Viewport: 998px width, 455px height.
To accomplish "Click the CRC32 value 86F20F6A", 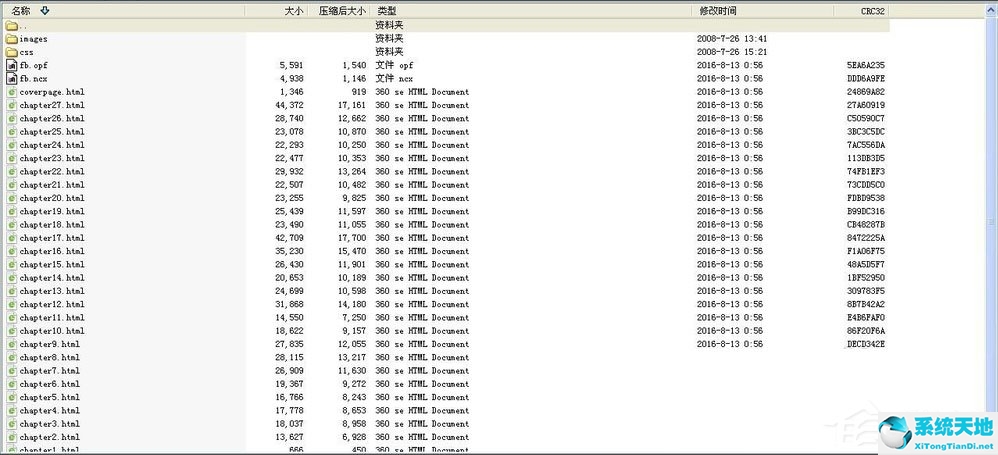I will (x=866, y=331).
